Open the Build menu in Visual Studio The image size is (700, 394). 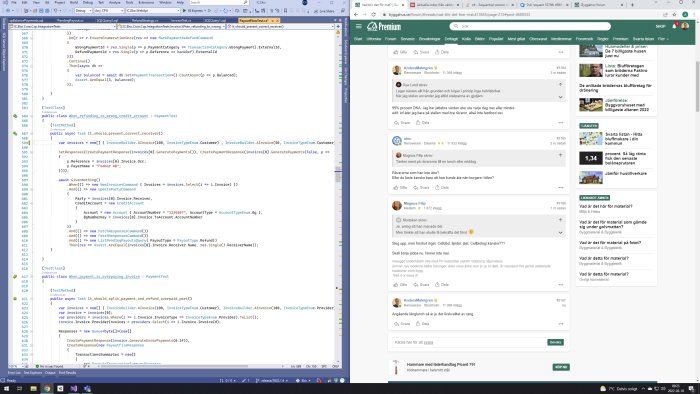click(73, 3)
